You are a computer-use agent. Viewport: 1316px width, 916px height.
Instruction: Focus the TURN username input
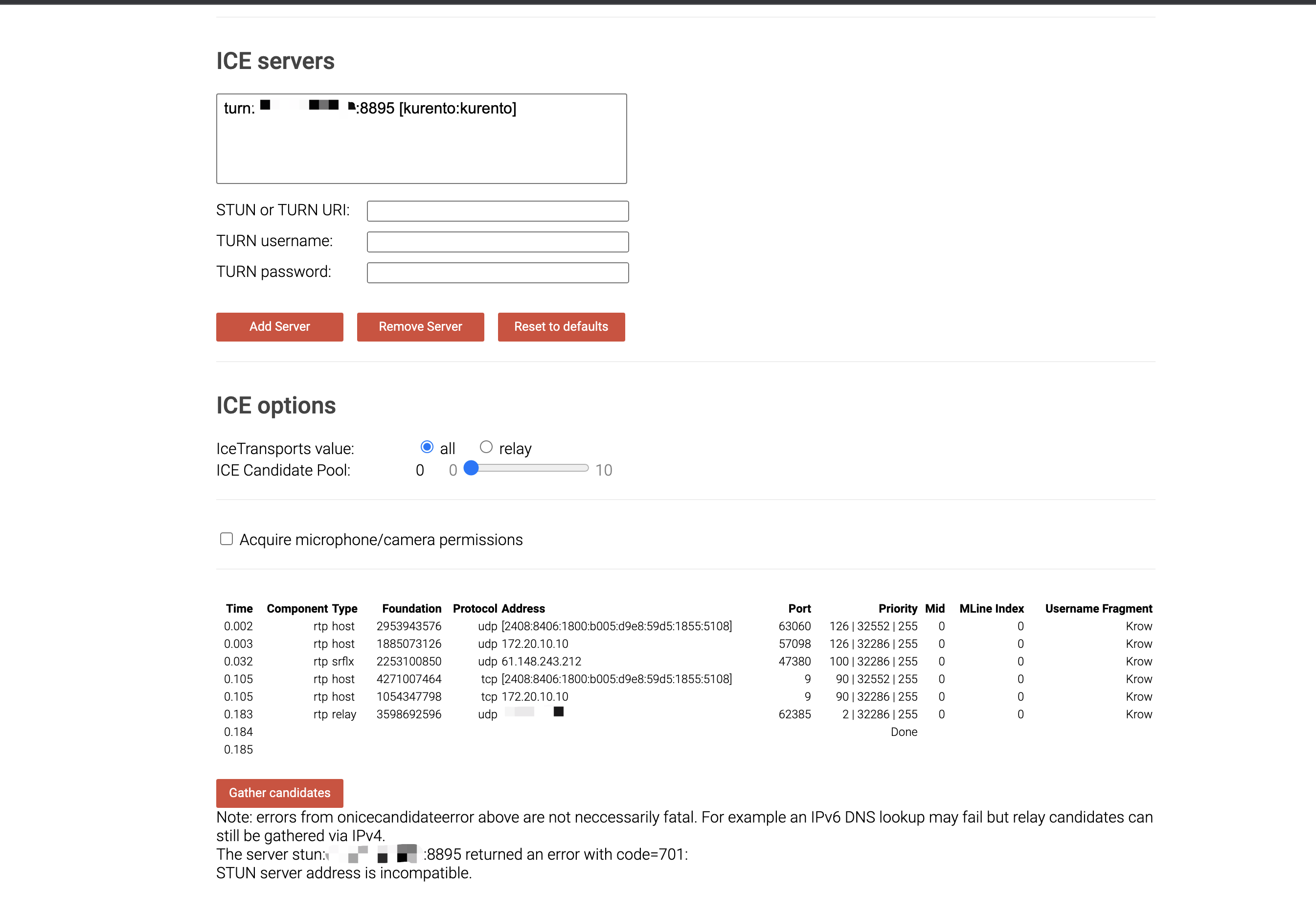click(497, 242)
